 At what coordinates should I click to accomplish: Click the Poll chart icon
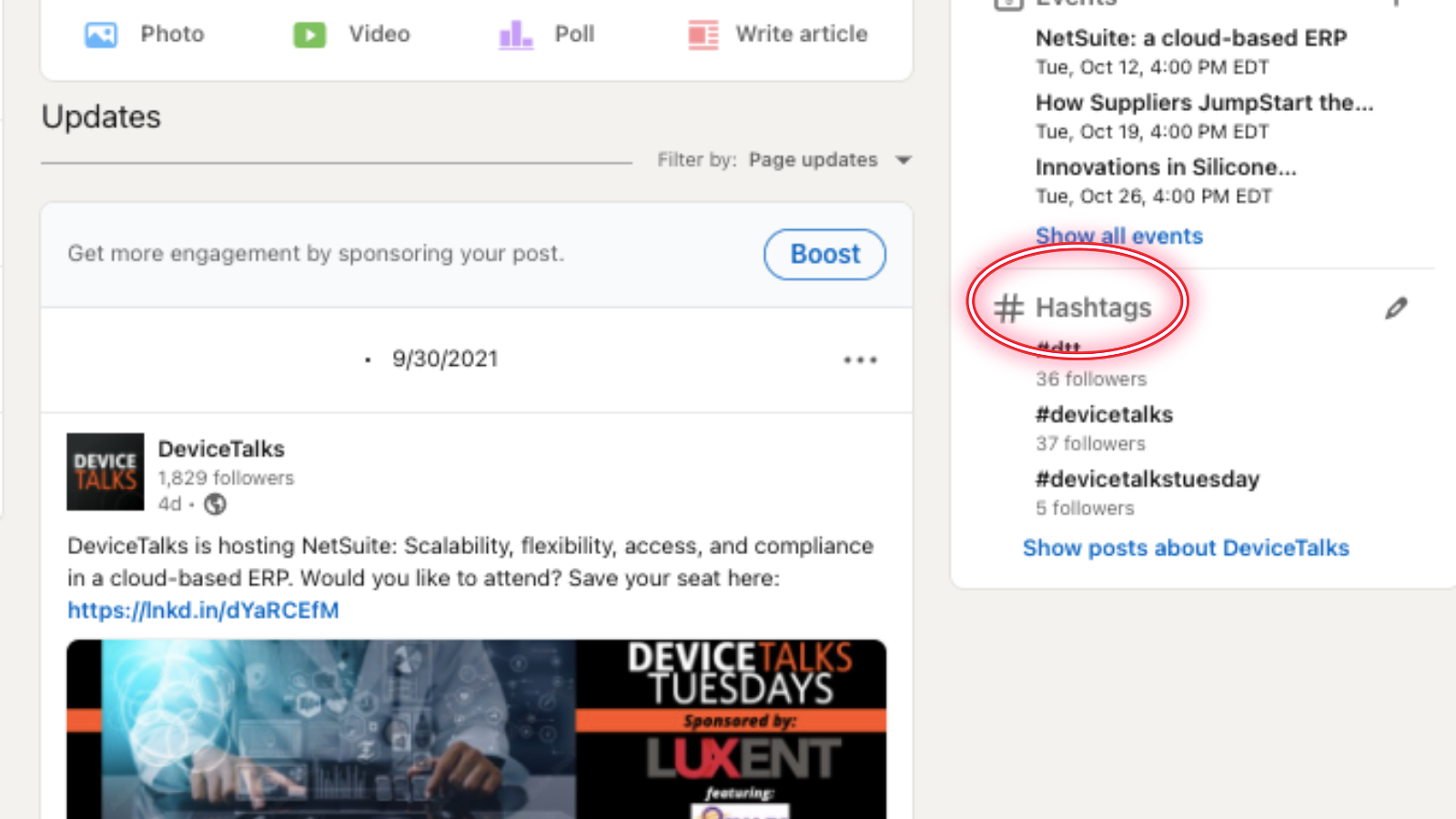tap(516, 35)
